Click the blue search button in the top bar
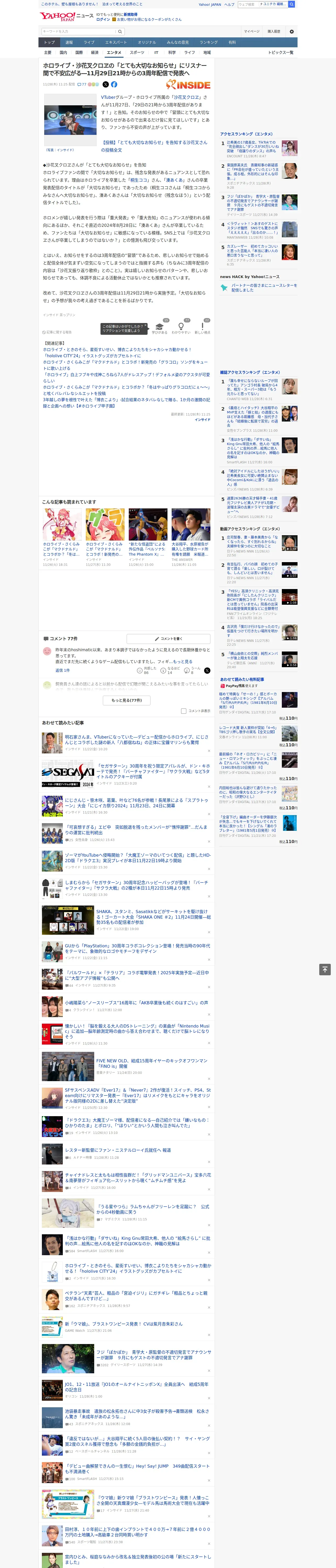This screenshot has width=336, height=1568. tap(292, 4)
